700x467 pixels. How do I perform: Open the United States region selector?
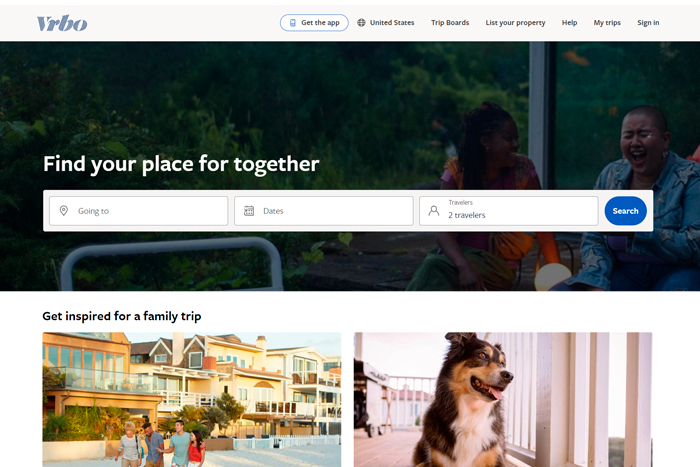[x=386, y=22]
